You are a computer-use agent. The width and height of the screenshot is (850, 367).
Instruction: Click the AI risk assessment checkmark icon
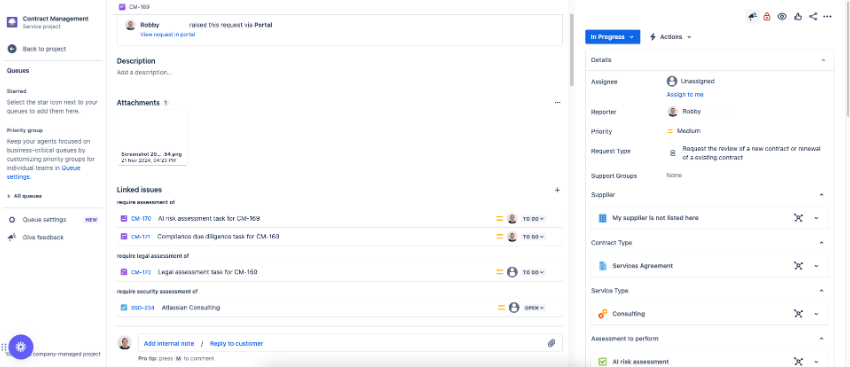[602, 362]
